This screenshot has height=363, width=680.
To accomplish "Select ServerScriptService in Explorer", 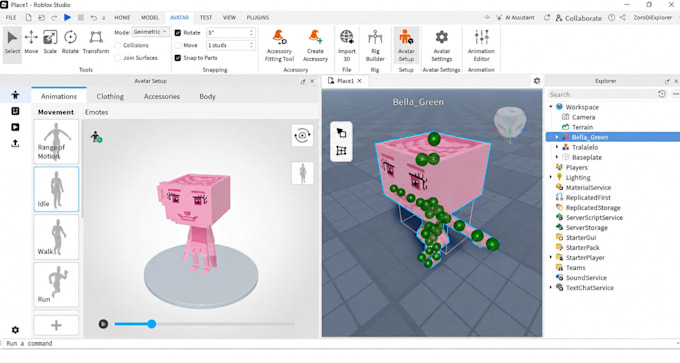I will pyautogui.click(x=594, y=218).
